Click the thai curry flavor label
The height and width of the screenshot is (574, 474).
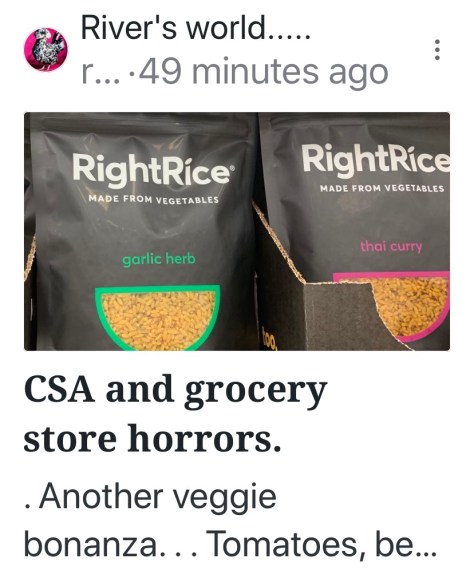391,246
